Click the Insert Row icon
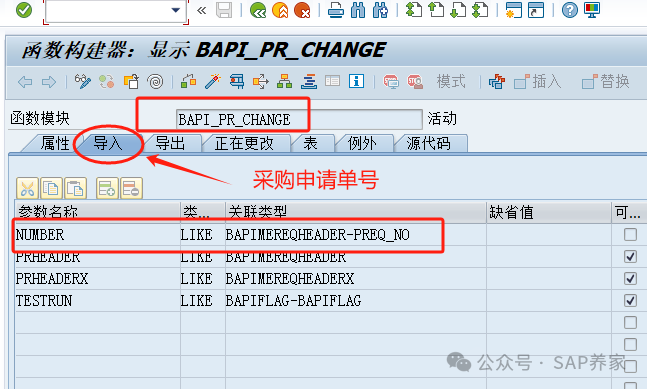Screen dimensions: 647x389 point(107,189)
